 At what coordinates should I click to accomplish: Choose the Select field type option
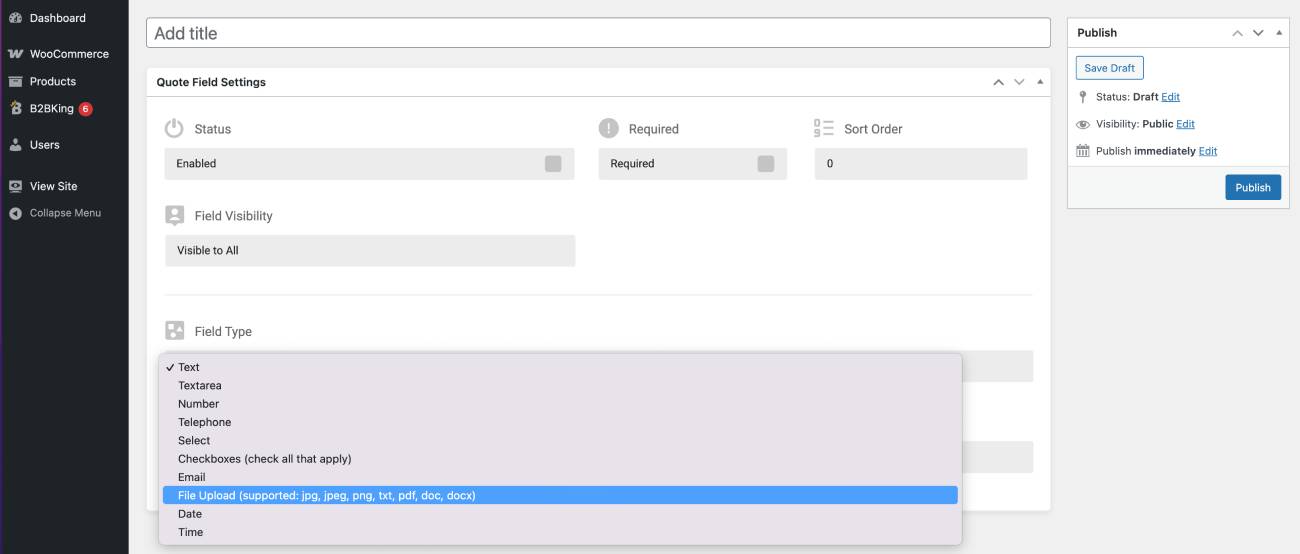[x=560, y=440]
